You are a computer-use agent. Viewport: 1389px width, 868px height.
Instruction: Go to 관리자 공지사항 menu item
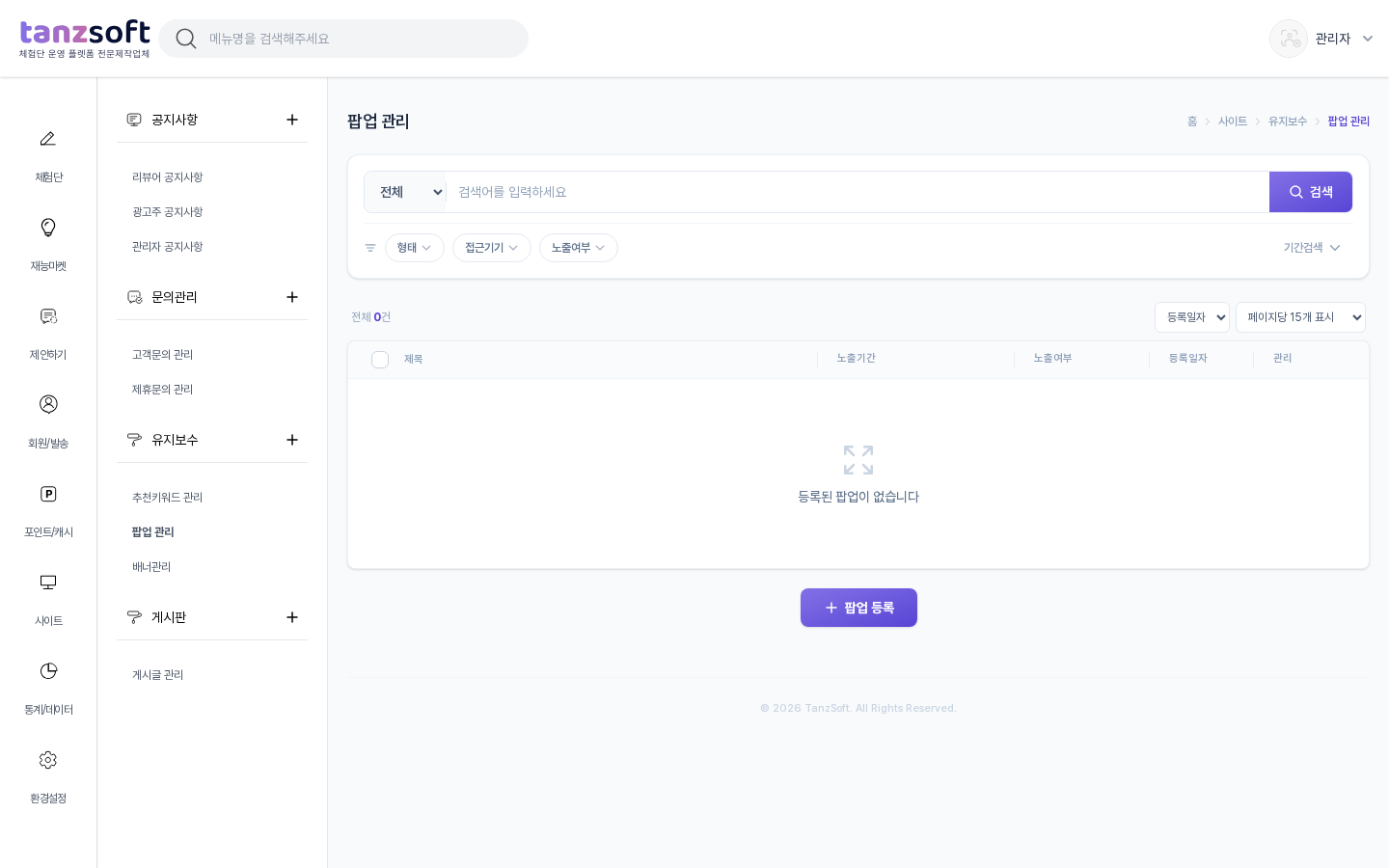click(x=168, y=247)
